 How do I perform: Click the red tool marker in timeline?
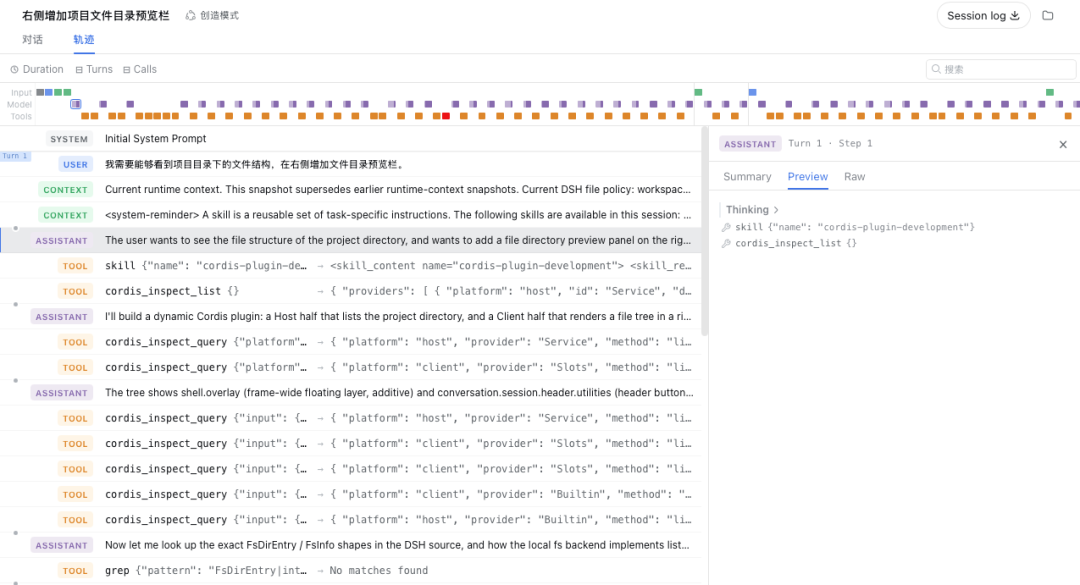point(446,116)
